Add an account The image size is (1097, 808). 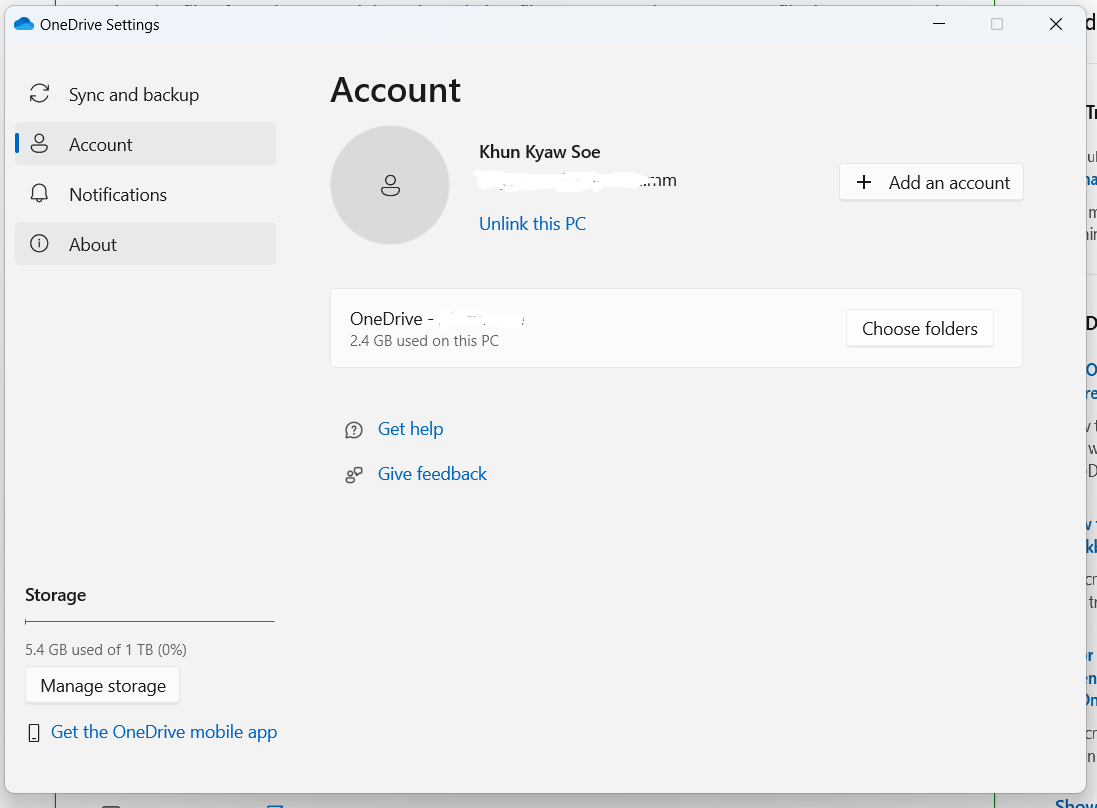click(931, 183)
